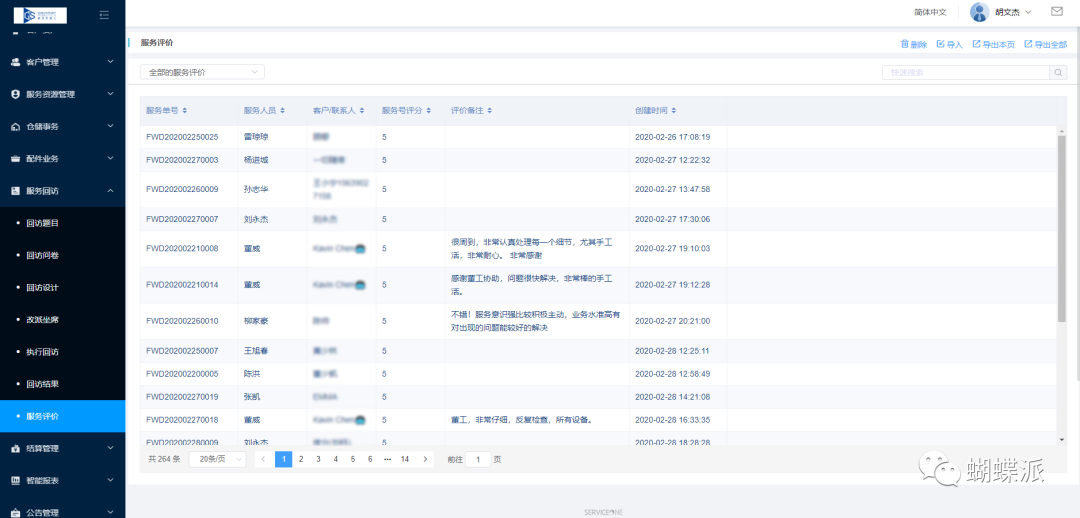Select 执行回访 menu item

[43, 352]
